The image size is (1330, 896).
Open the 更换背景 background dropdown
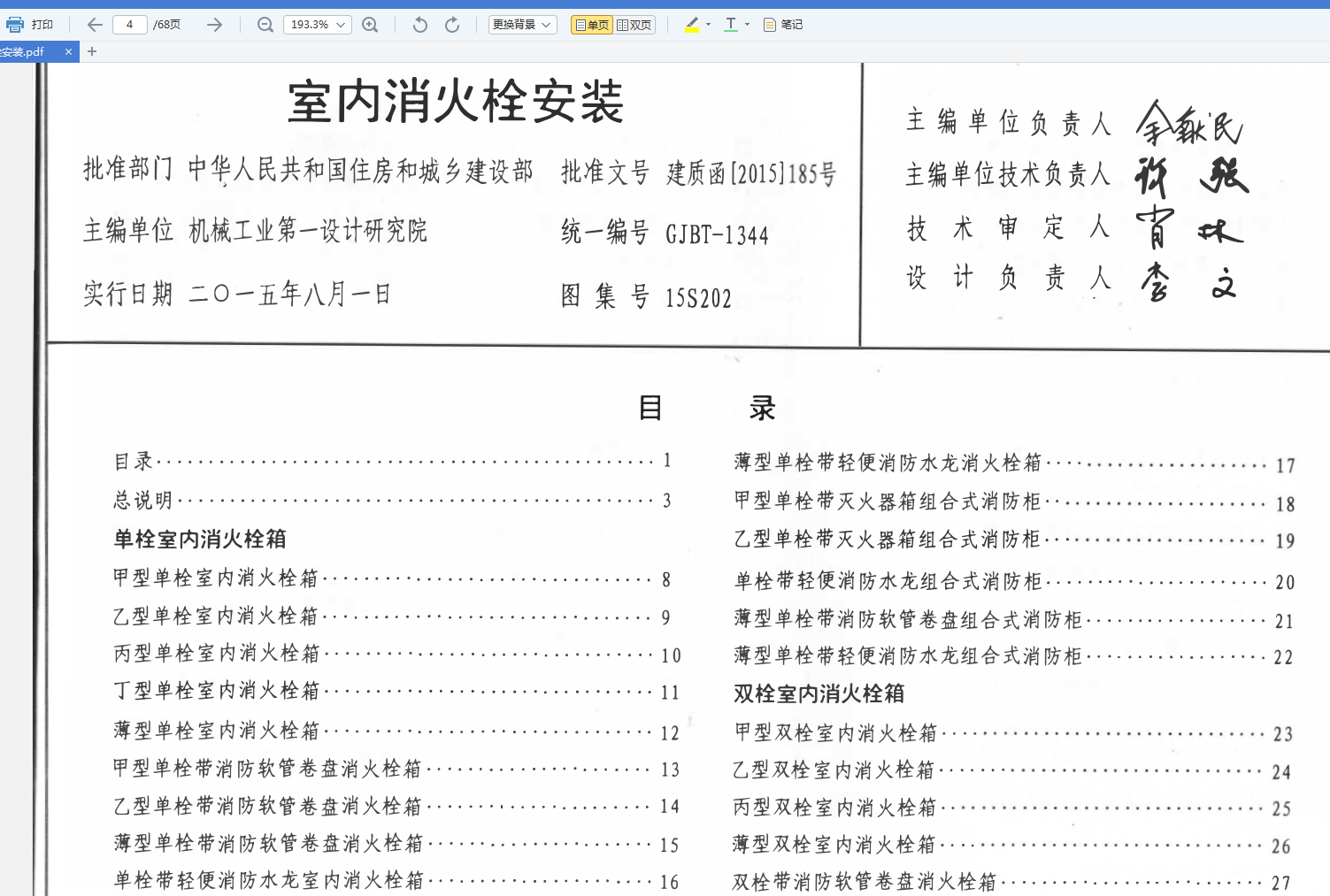coord(522,25)
